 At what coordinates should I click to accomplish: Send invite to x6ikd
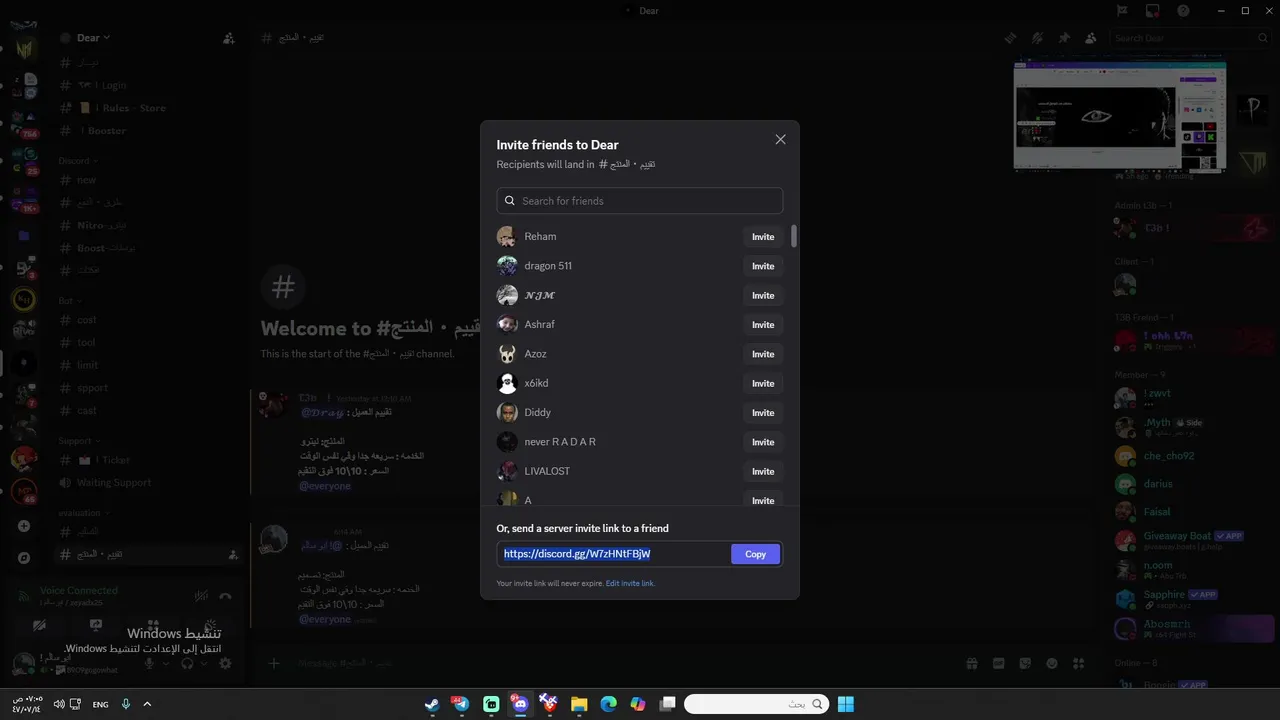coord(763,384)
